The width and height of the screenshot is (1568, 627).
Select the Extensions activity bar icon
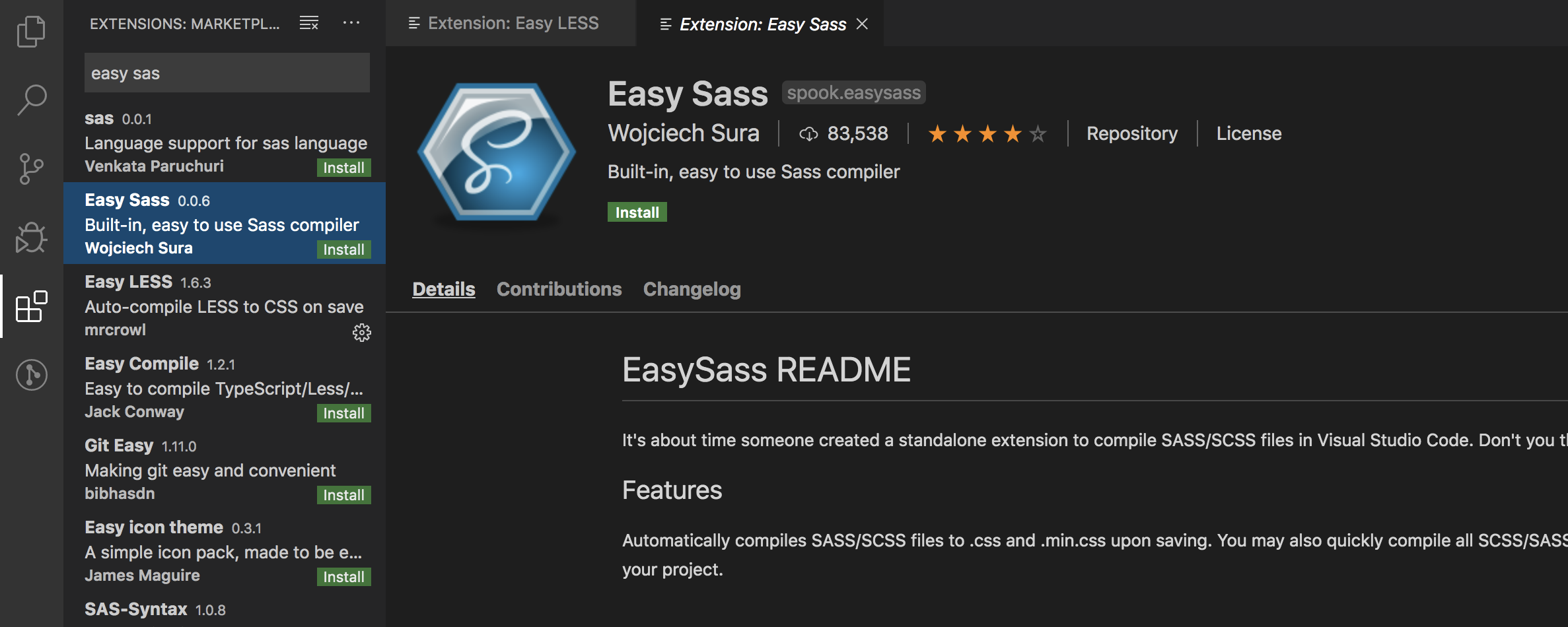tap(31, 306)
